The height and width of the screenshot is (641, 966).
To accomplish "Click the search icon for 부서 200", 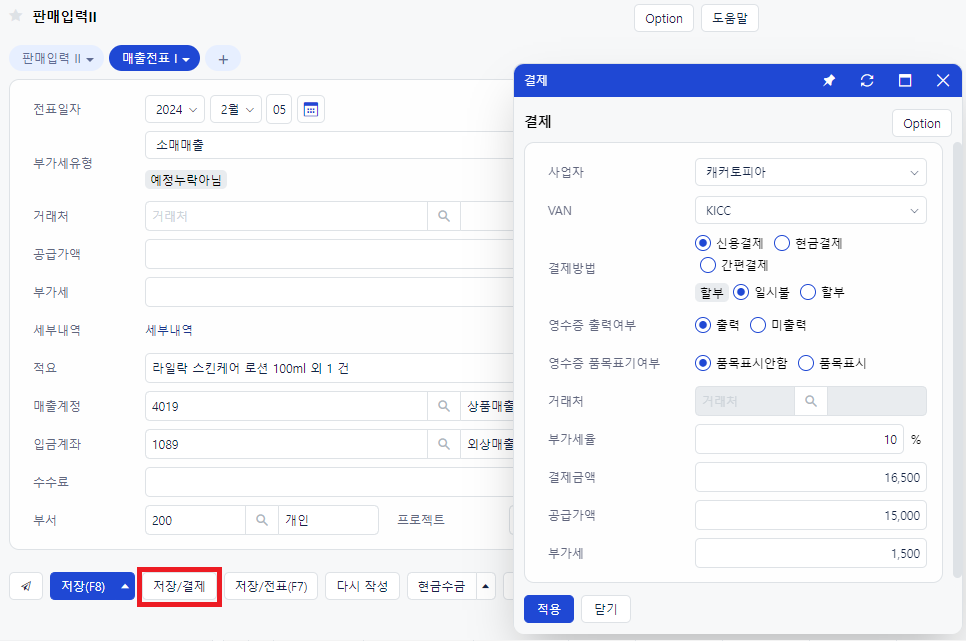I will (262, 520).
